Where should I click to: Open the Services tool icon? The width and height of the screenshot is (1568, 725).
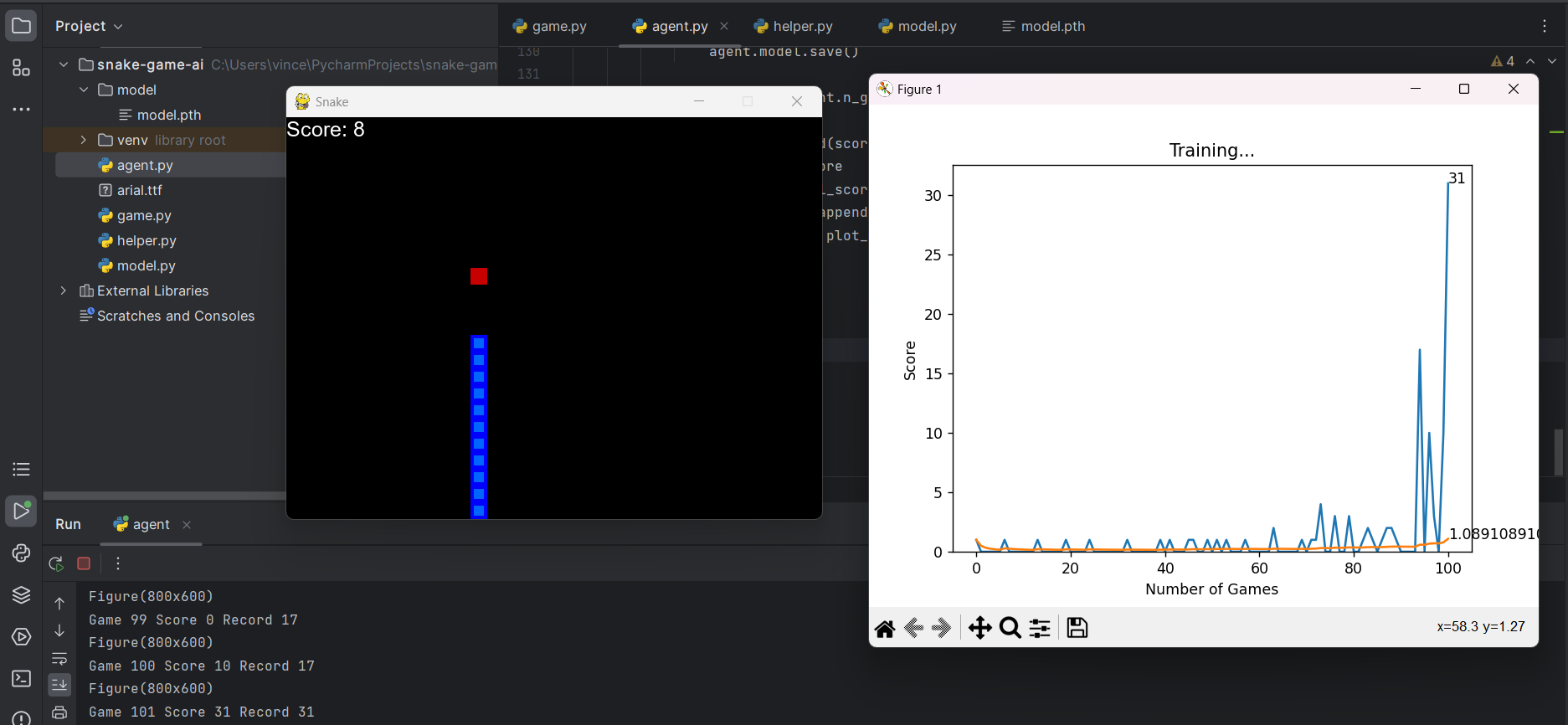[x=21, y=637]
